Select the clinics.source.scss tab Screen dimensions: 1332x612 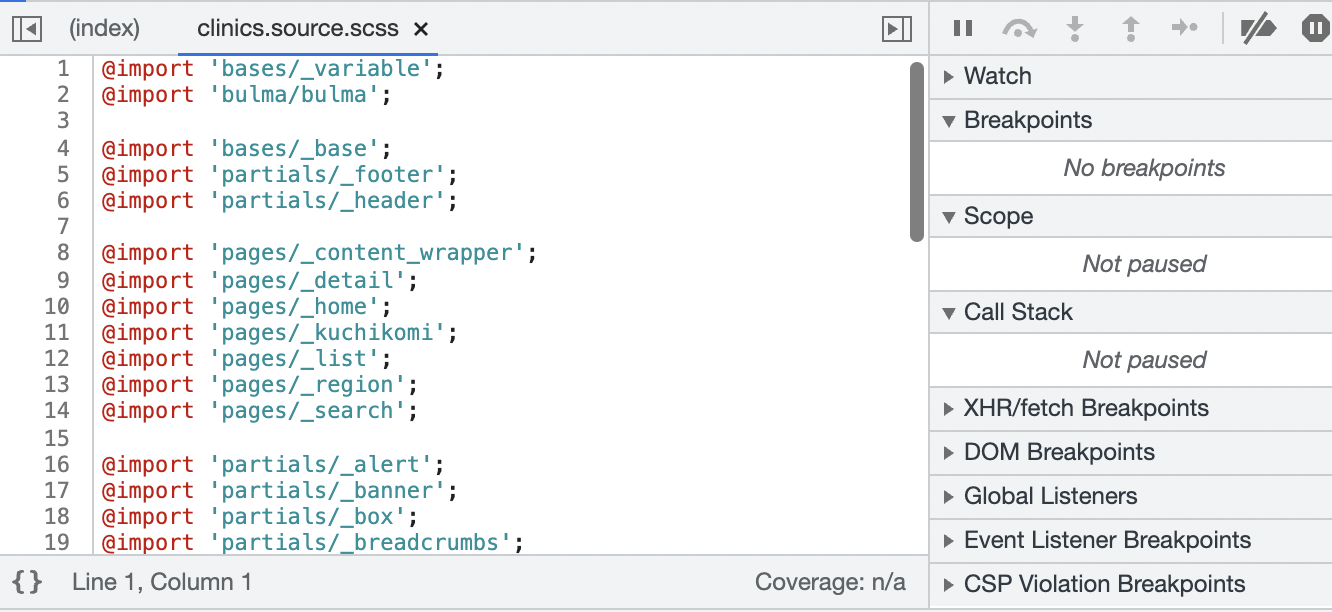(x=298, y=29)
